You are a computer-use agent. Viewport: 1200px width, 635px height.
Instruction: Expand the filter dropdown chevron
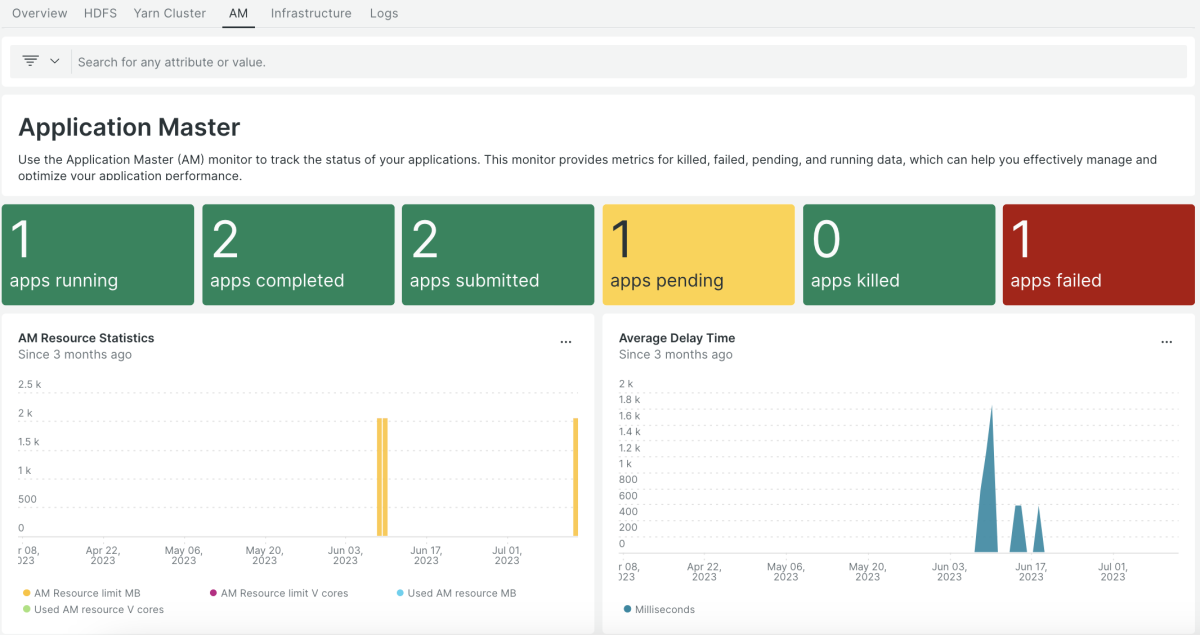tap(55, 61)
